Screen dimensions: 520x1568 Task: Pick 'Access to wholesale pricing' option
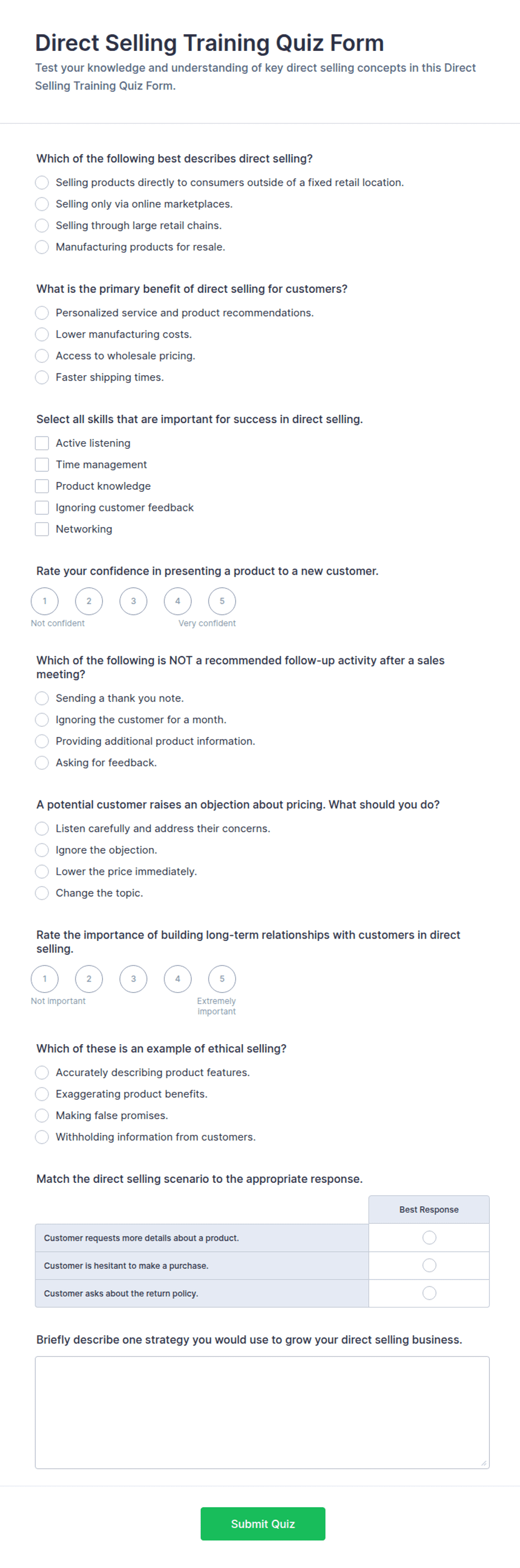point(42,356)
